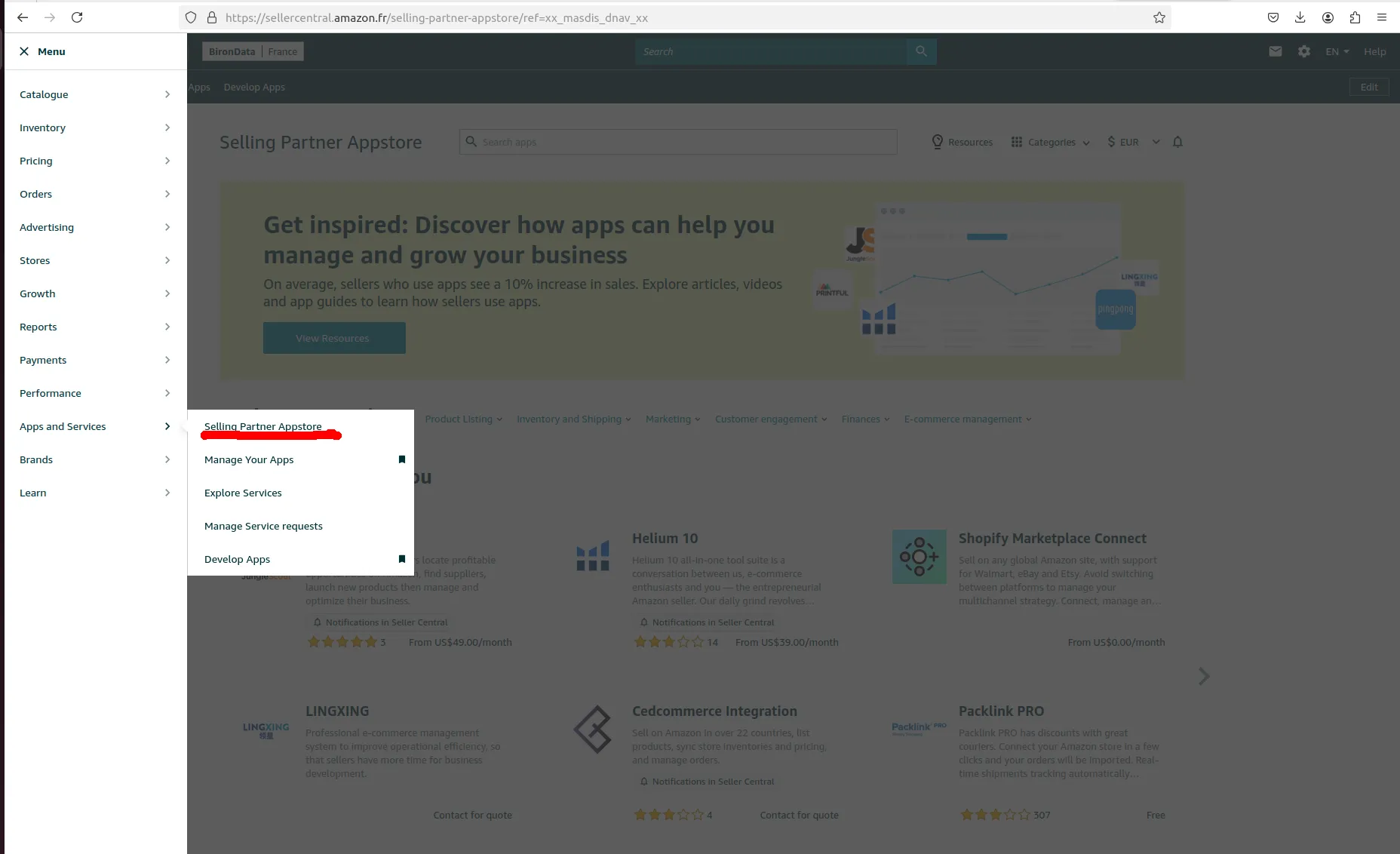Open E-commerce management category dropdown
The width and height of the screenshot is (1400, 854).
tap(968, 419)
